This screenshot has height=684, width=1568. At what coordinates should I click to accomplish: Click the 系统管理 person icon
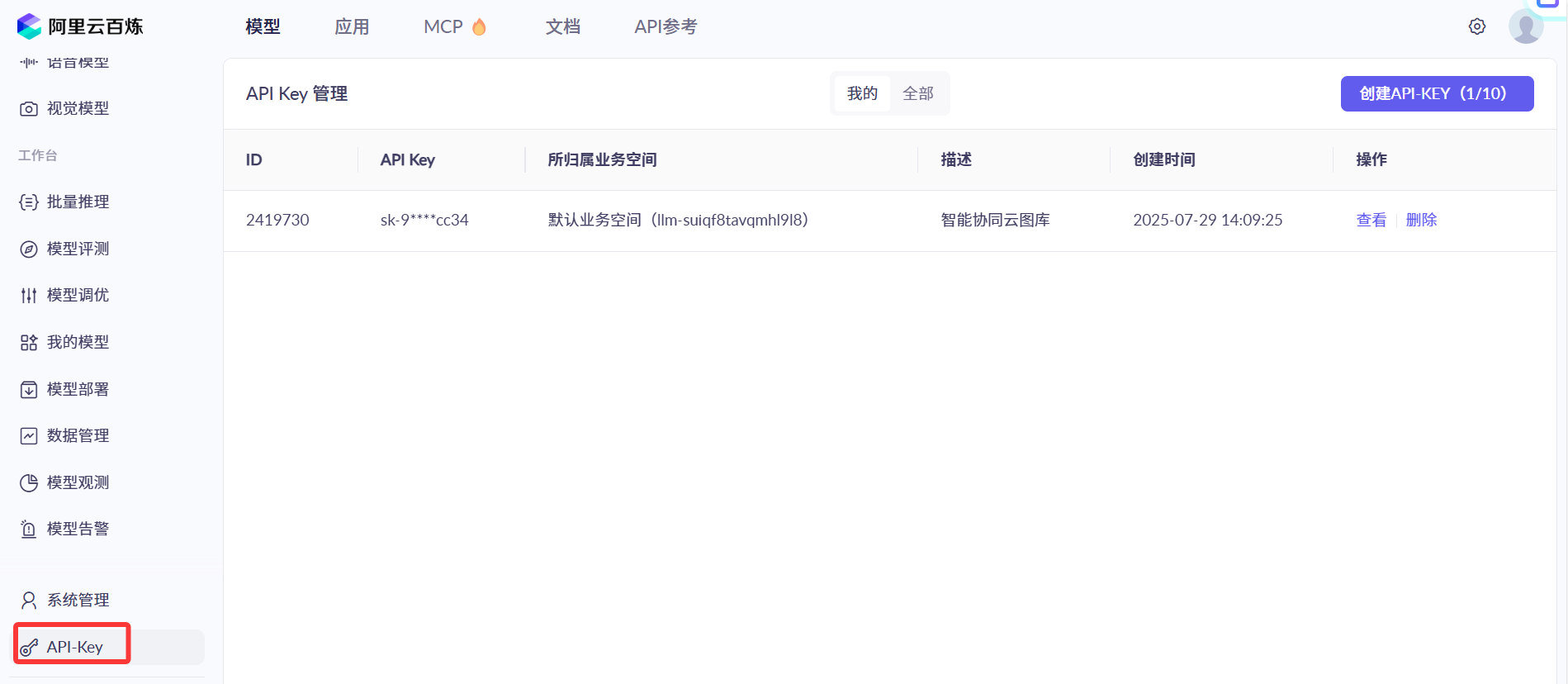tap(29, 601)
